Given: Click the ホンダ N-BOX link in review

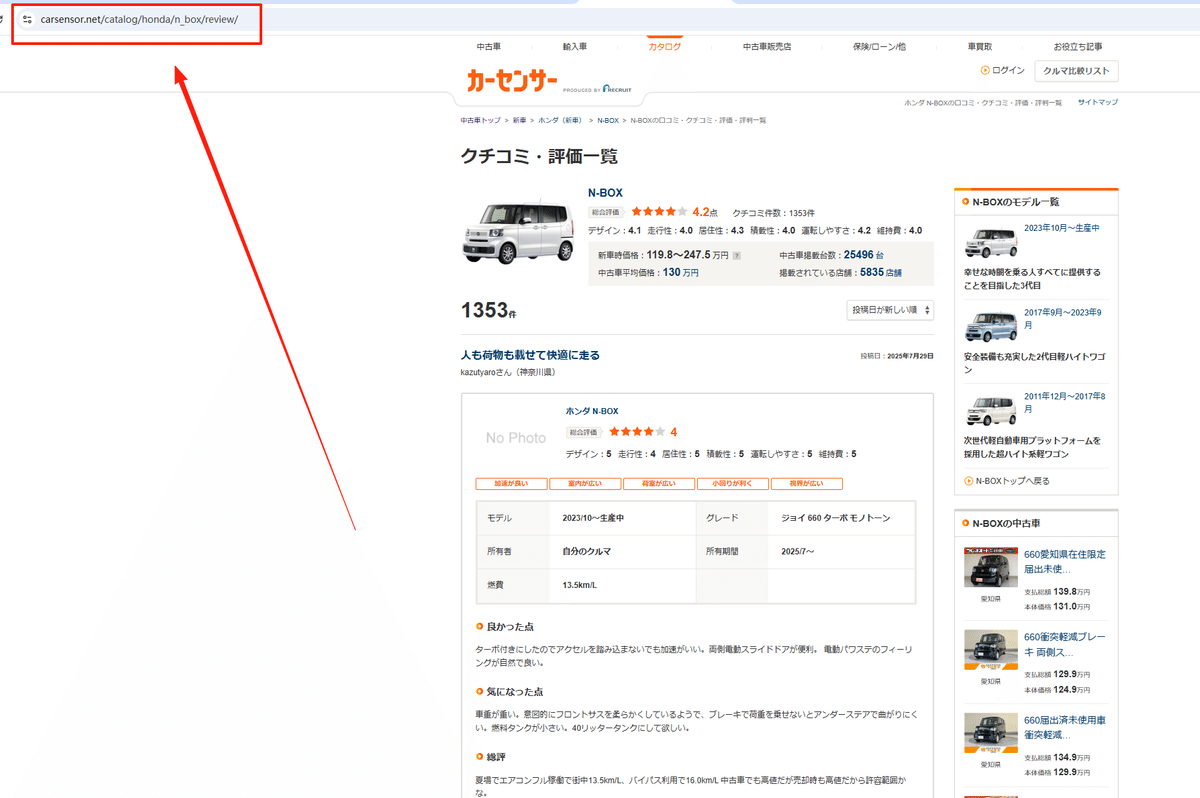Looking at the screenshot, I should click(x=592, y=411).
